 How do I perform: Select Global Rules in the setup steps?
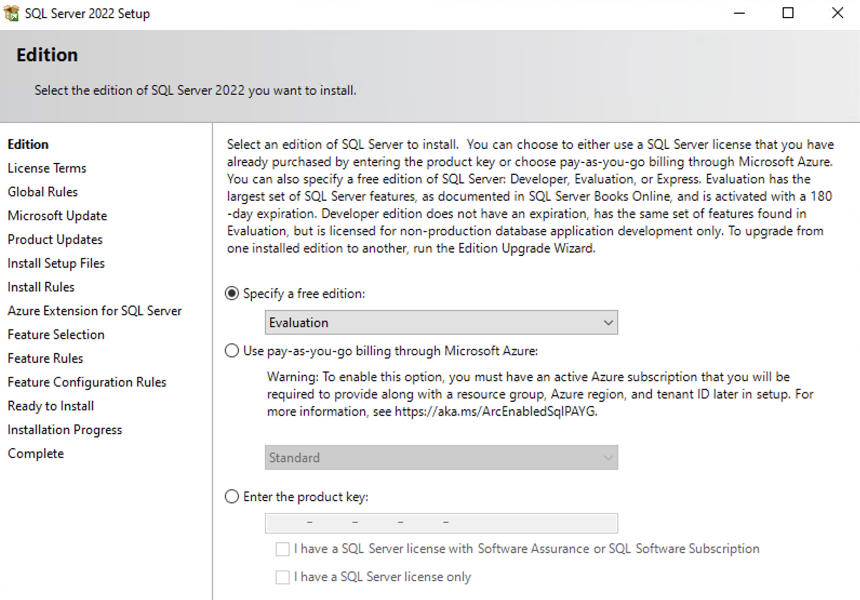pyautogui.click(x=42, y=192)
